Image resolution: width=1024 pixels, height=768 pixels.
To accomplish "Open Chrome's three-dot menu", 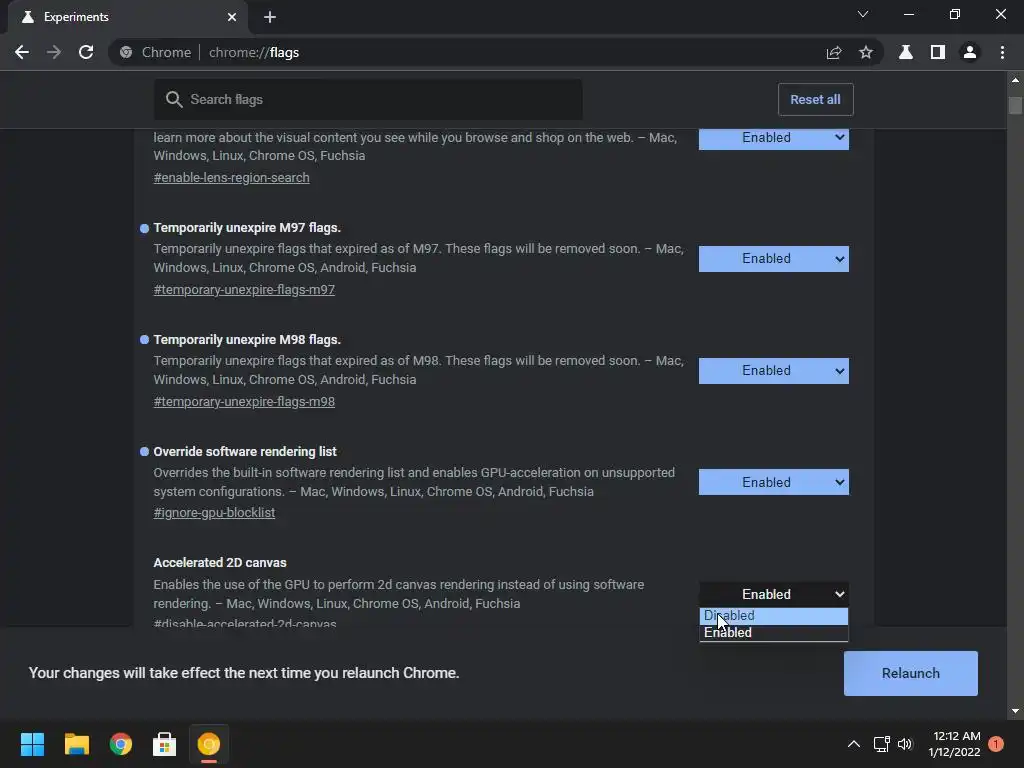I will 1002,52.
